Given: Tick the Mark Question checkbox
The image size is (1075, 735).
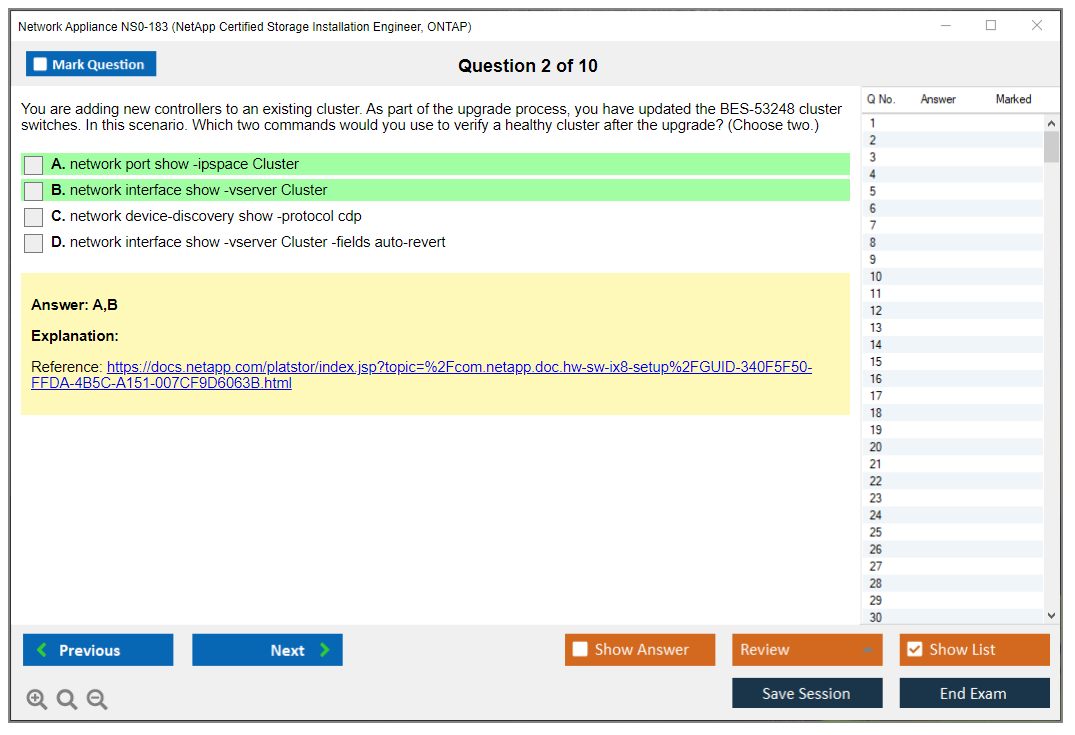Looking at the screenshot, I should [x=41, y=65].
